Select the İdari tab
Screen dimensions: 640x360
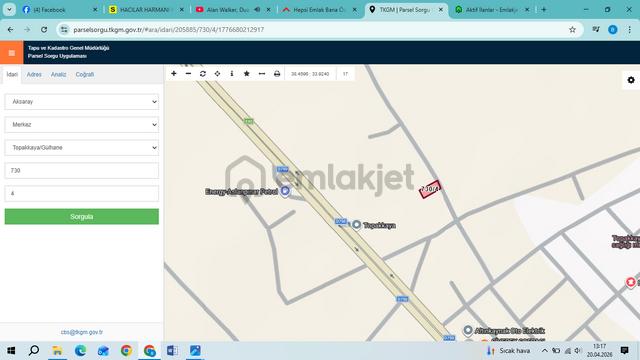(x=12, y=74)
